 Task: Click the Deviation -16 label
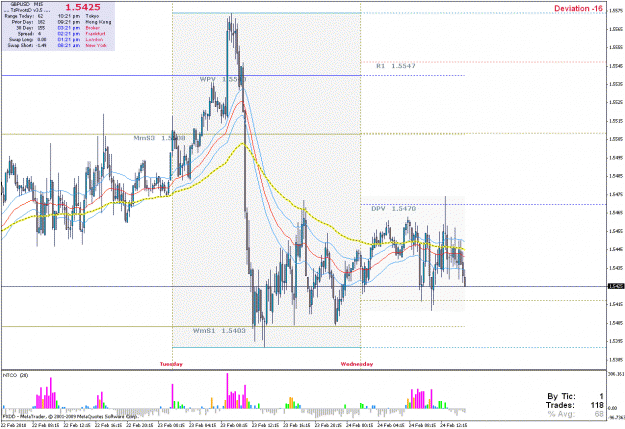pos(578,8)
